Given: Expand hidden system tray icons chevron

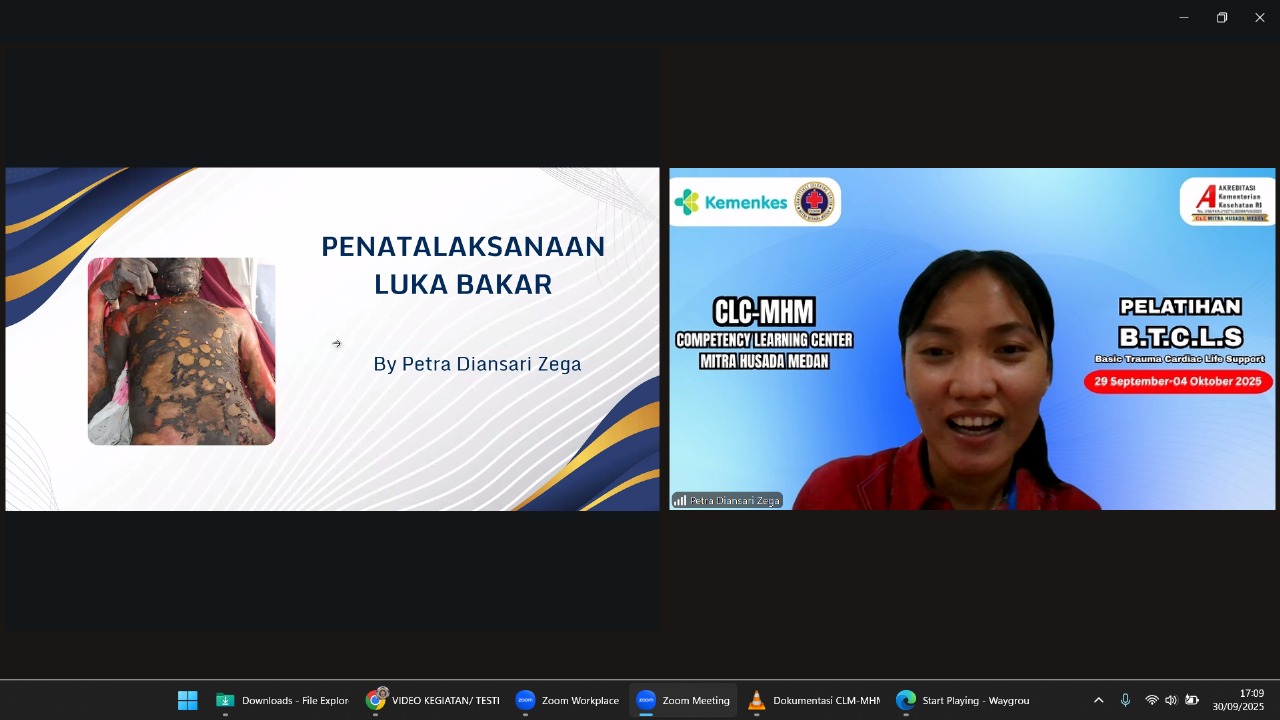Looking at the screenshot, I should click(1098, 700).
